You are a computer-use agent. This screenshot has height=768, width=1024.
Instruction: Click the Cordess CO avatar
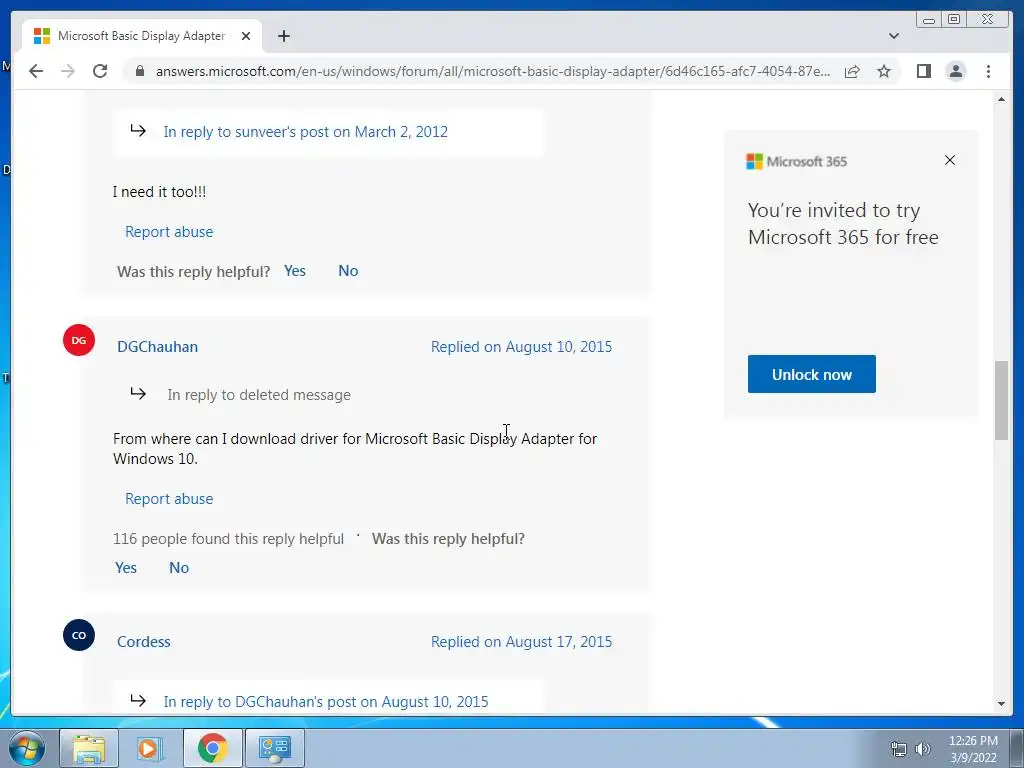tap(79, 635)
